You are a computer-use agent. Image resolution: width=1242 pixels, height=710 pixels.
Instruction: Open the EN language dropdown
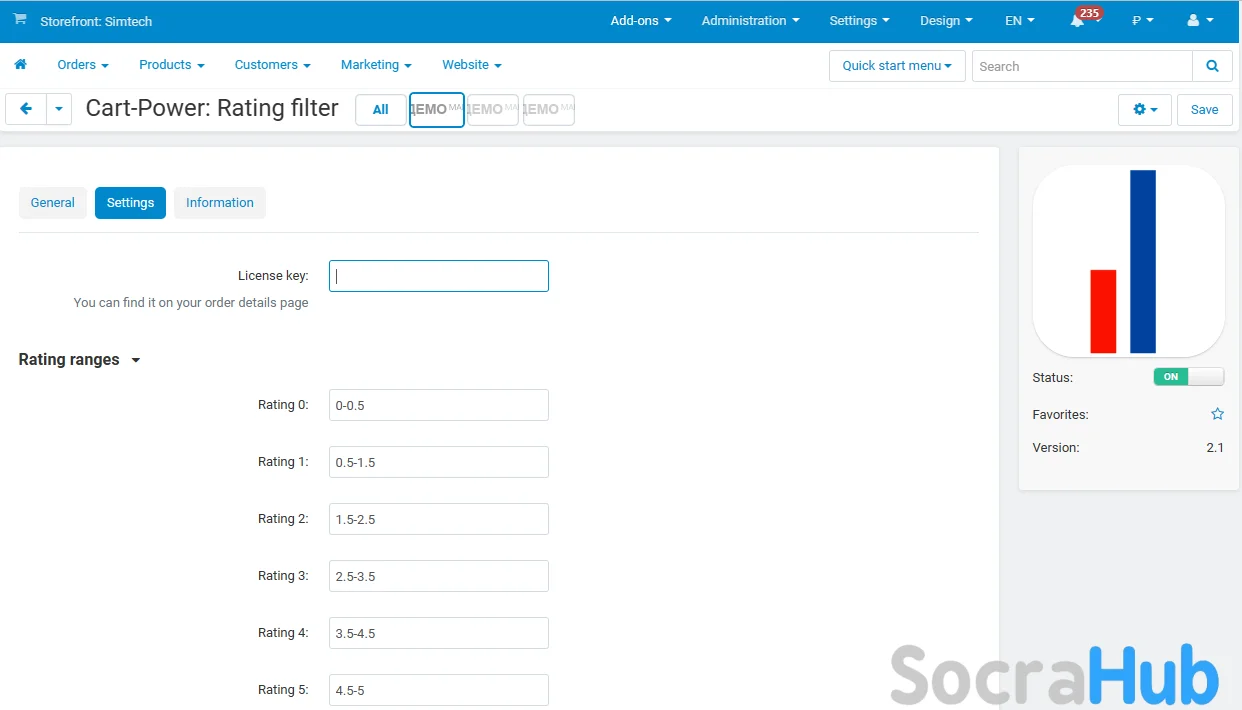(x=1019, y=21)
